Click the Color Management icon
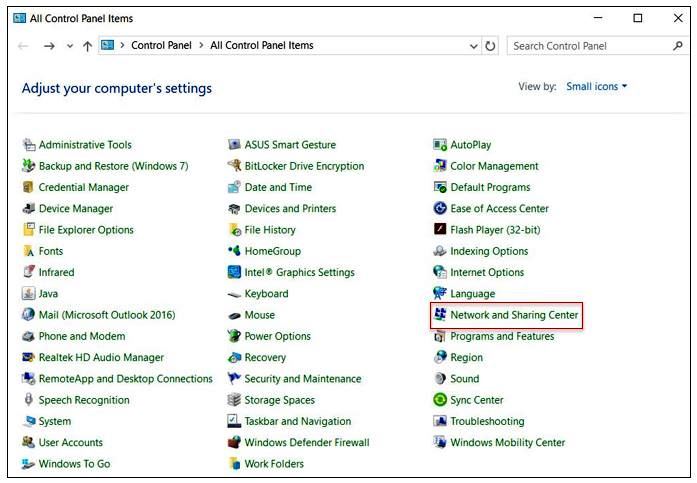Image resolution: width=697 pixels, height=483 pixels. click(440, 166)
